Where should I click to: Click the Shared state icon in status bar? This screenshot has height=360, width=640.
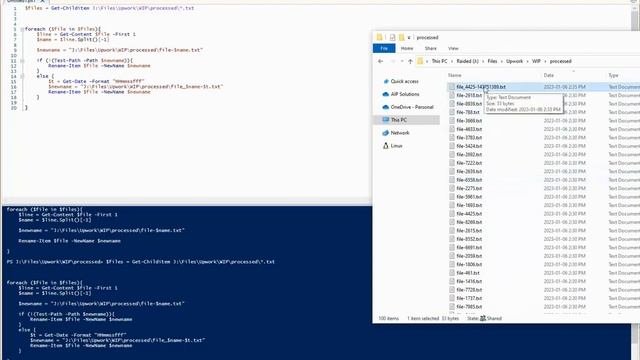pos(483,318)
